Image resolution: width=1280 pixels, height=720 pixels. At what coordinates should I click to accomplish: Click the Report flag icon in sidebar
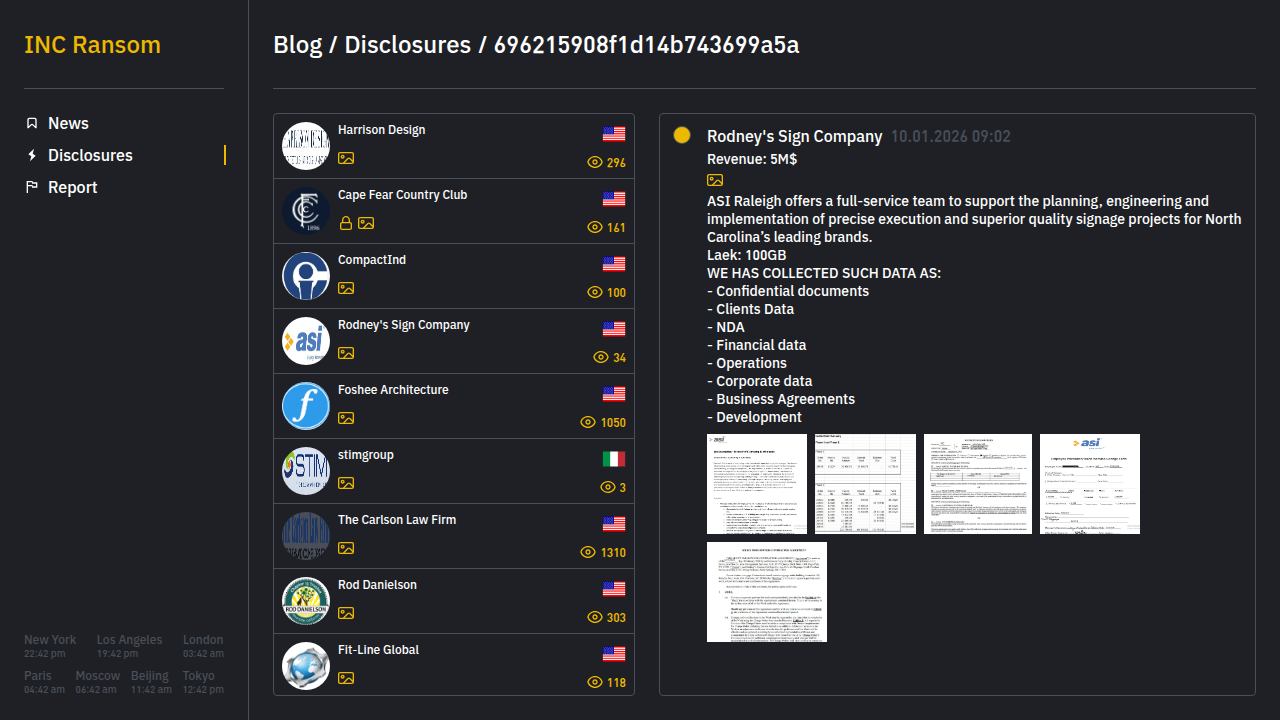coord(32,187)
